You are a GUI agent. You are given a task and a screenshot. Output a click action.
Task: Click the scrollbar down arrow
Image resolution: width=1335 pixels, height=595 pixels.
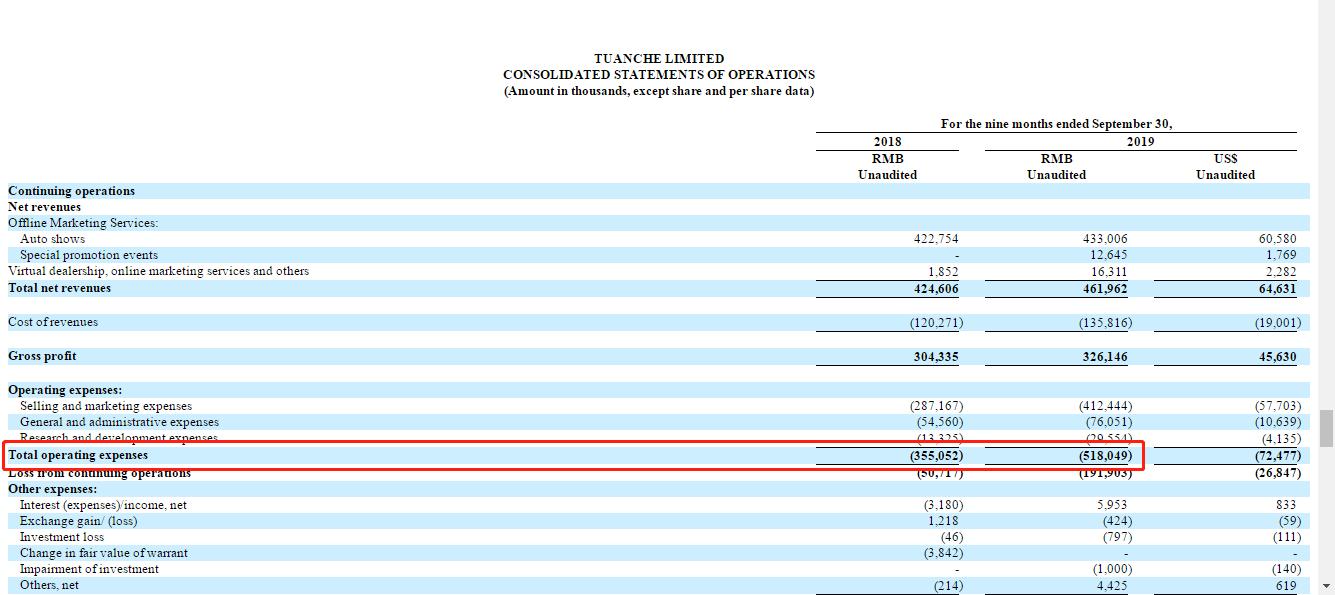1326,586
